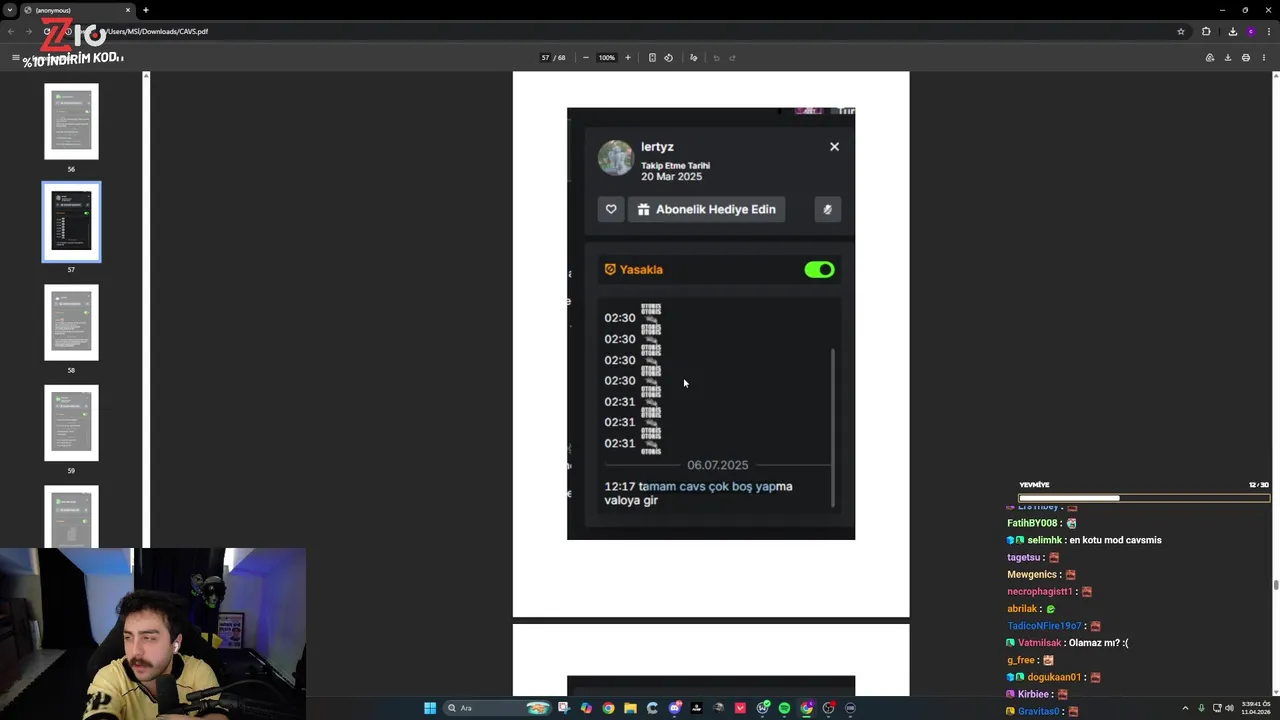Viewport: 1280px width, 720px height.
Task: Download the CAVS.pdf file
Action: pos(1228,58)
